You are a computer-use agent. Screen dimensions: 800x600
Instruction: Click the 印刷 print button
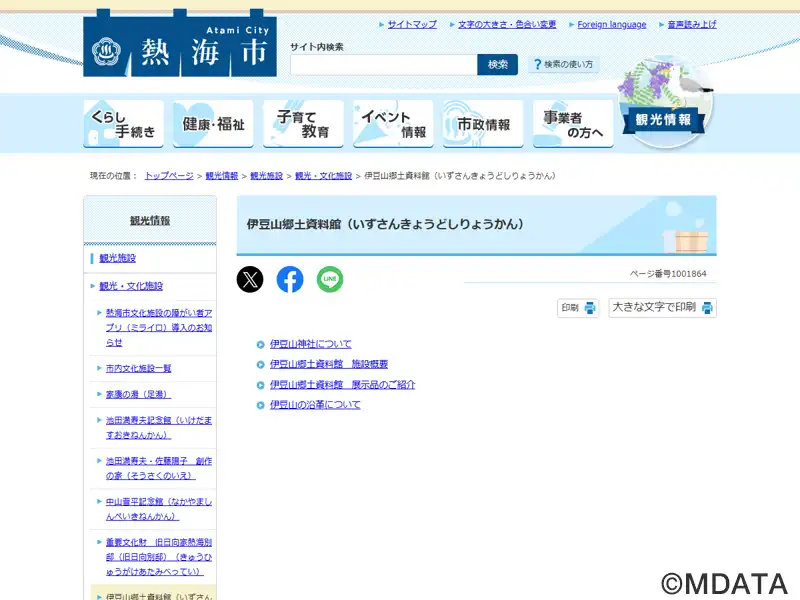tap(578, 308)
